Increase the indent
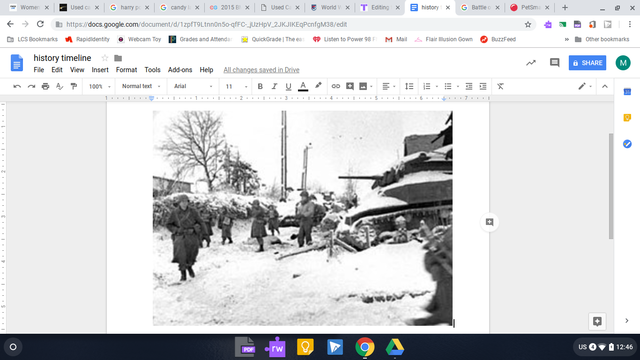 click(483, 86)
